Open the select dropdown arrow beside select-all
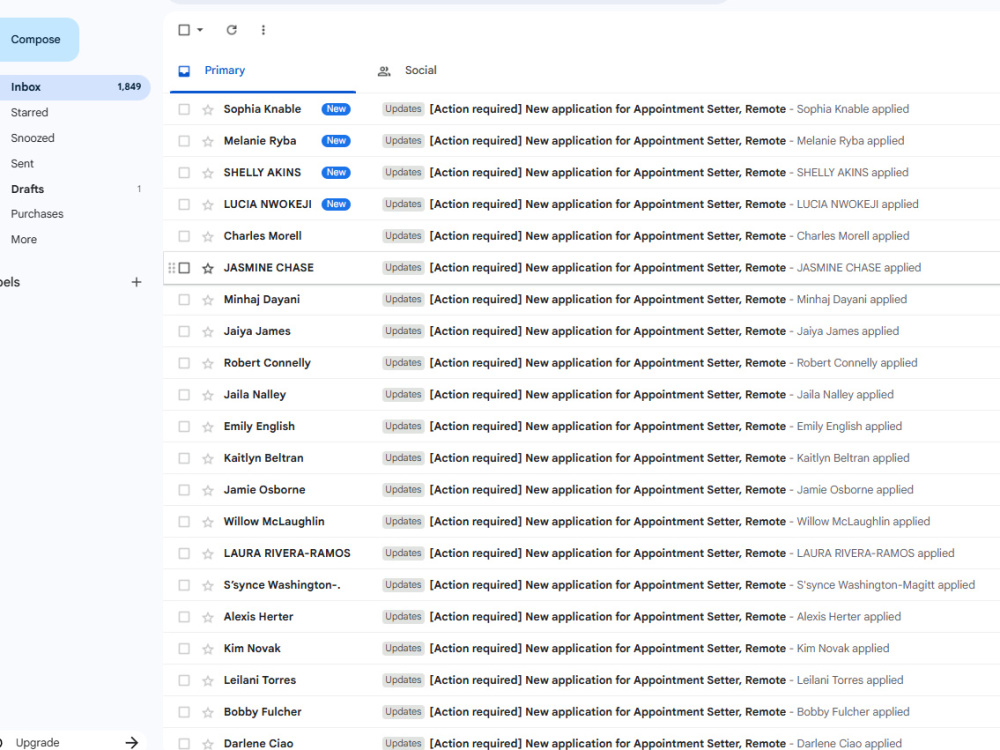 (x=200, y=30)
